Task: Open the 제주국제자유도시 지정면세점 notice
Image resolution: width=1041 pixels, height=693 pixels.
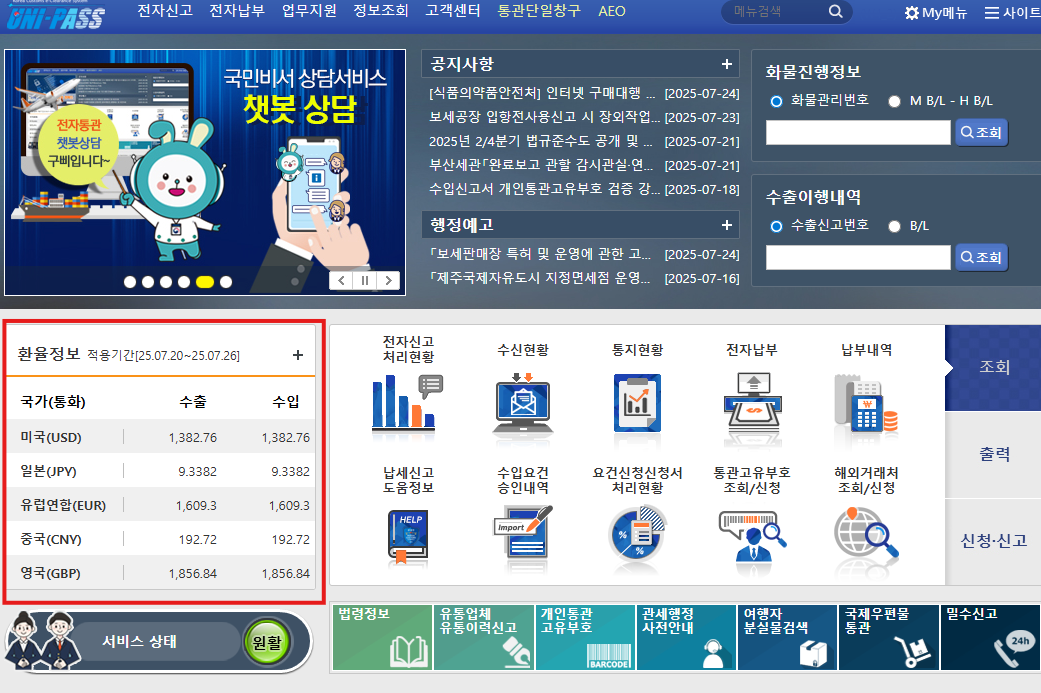Action: pos(540,278)
